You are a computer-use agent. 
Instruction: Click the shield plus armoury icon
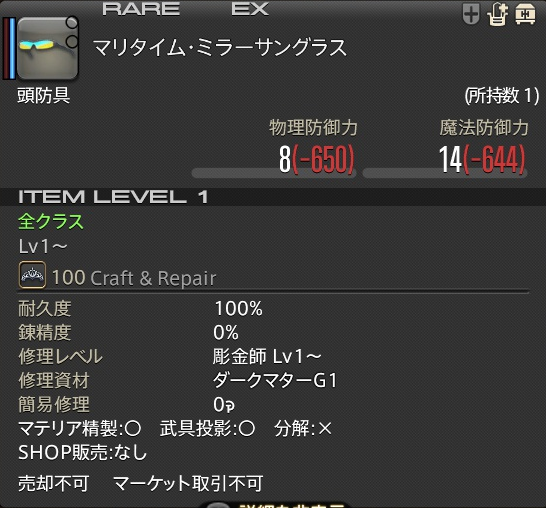click(x=471, y=14)
